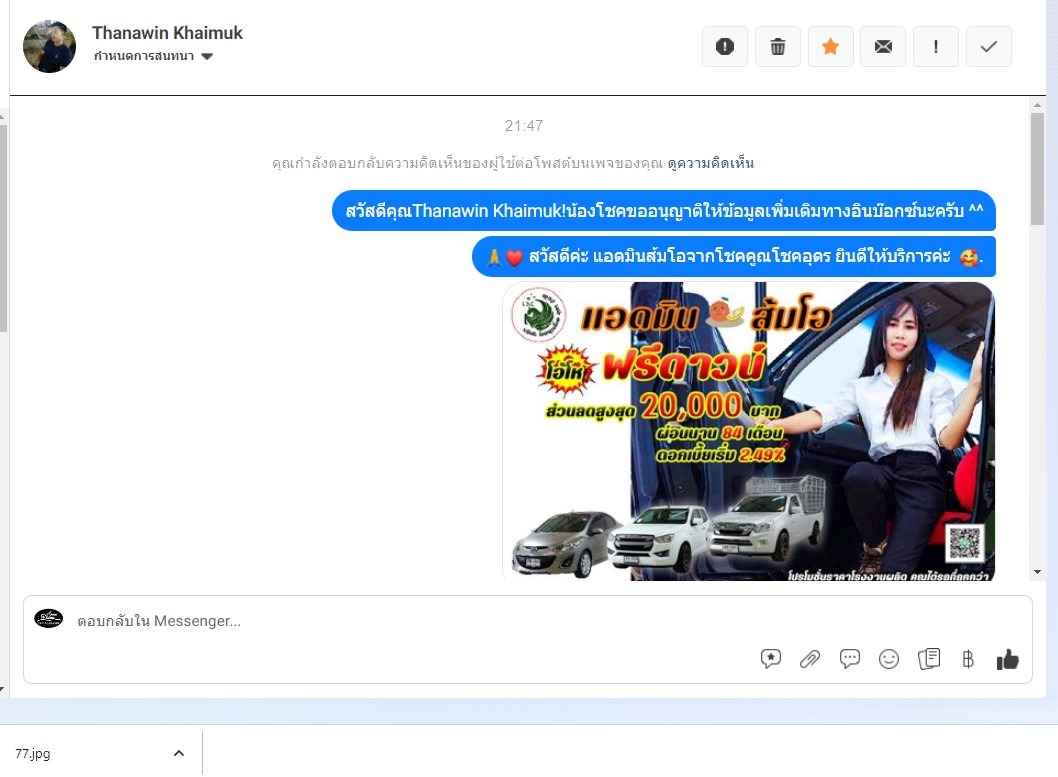This screenshot has height=777, width=1058.
Task: Open speech bubble quick reply icon
Action: (850, 659)
